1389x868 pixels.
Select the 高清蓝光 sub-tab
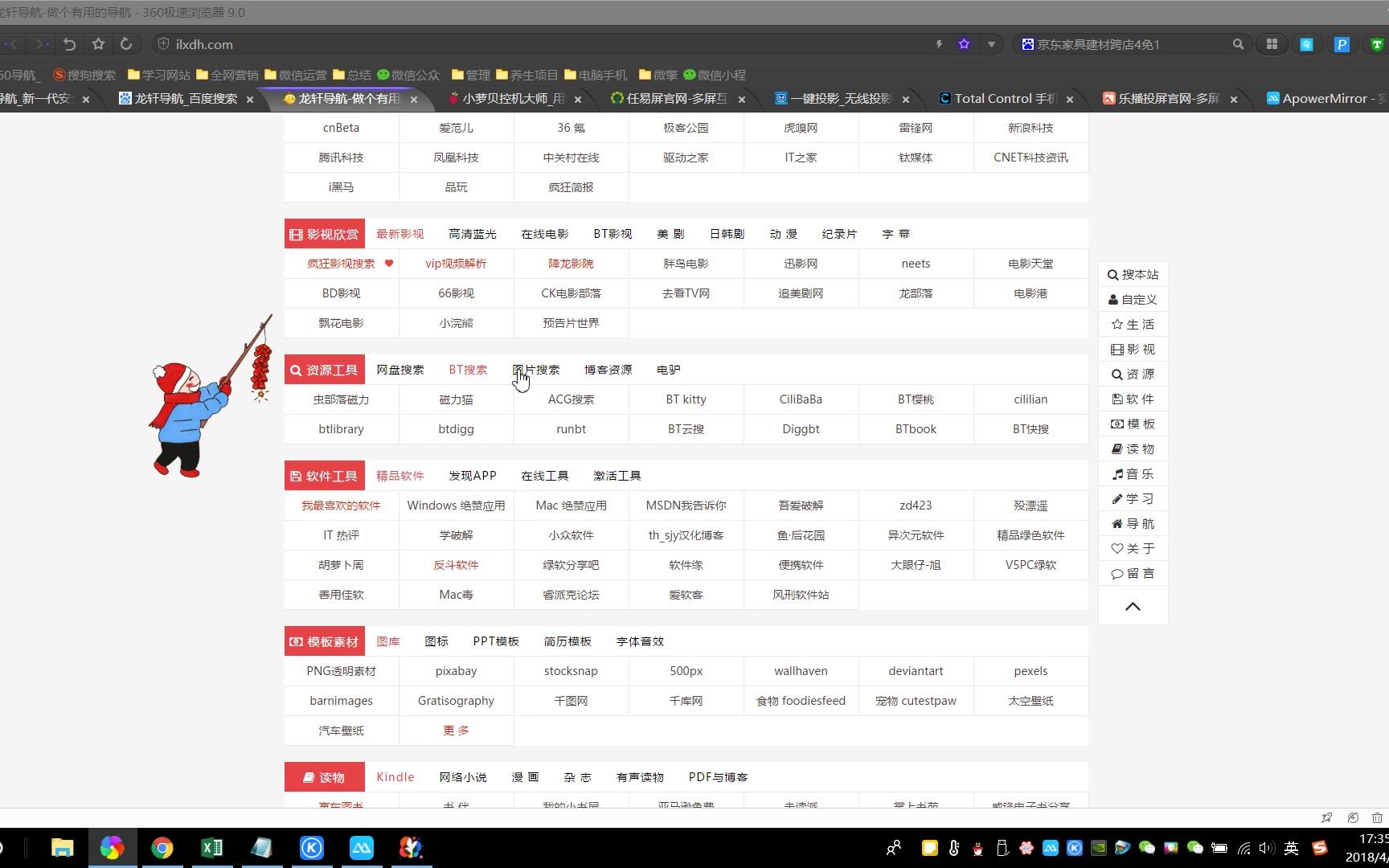point(473,234)
